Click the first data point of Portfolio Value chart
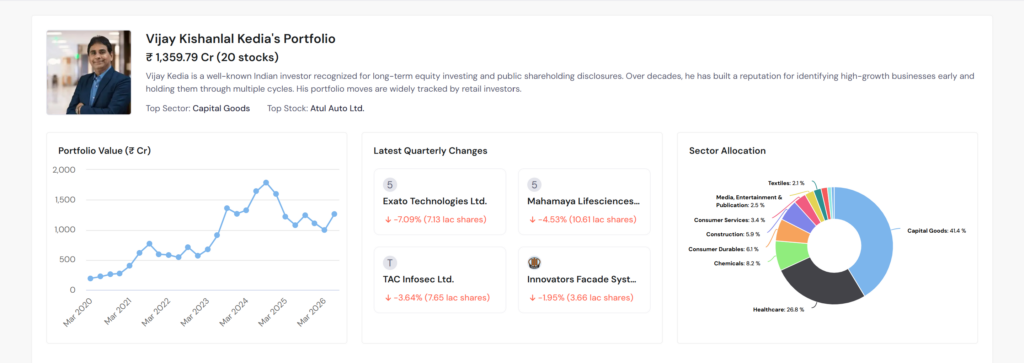 tap(90, 278)
